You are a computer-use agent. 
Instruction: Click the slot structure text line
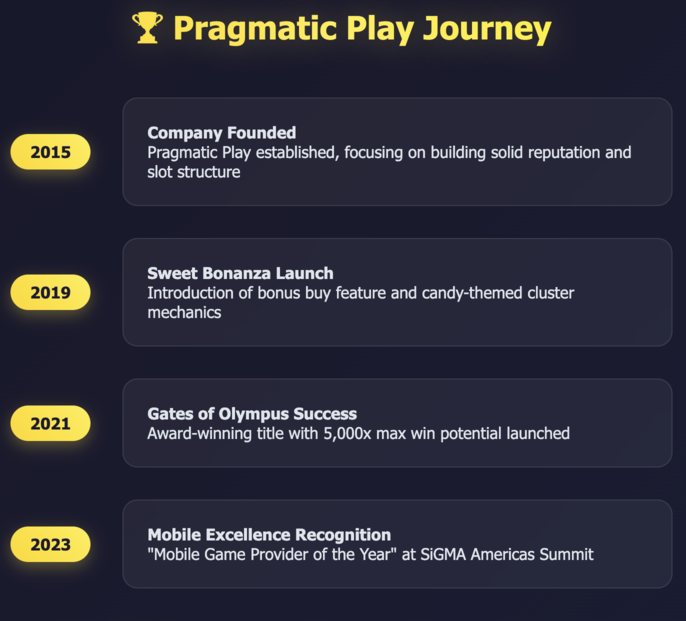[194, 172]
